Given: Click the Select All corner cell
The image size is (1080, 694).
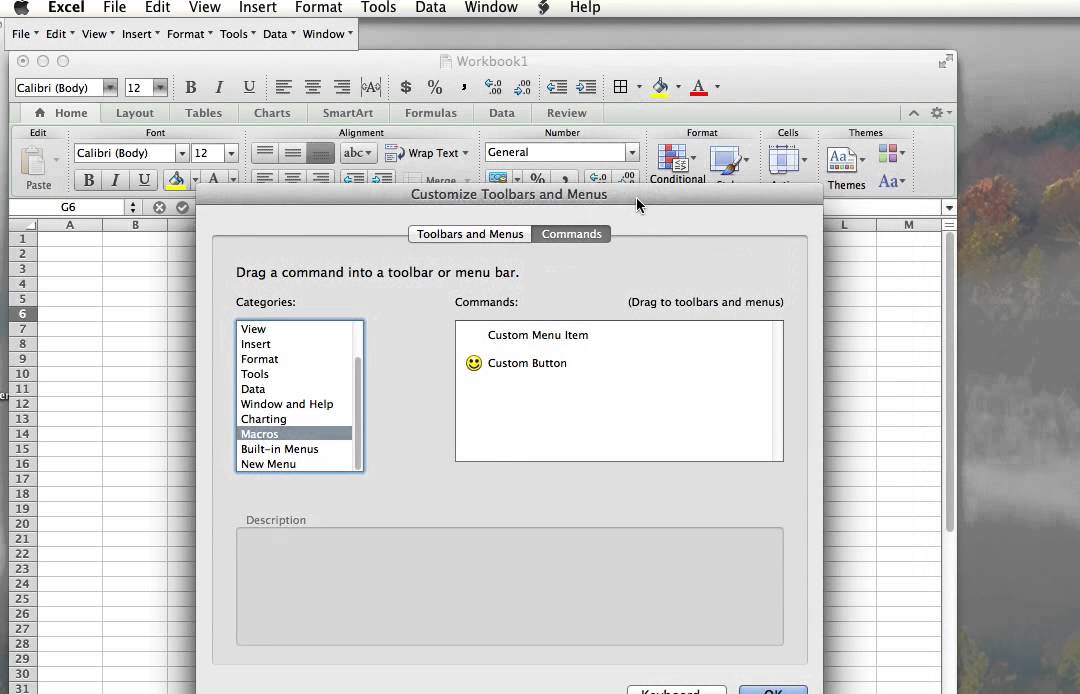Looking at the screenshot, I should click(x=23, y=225).
